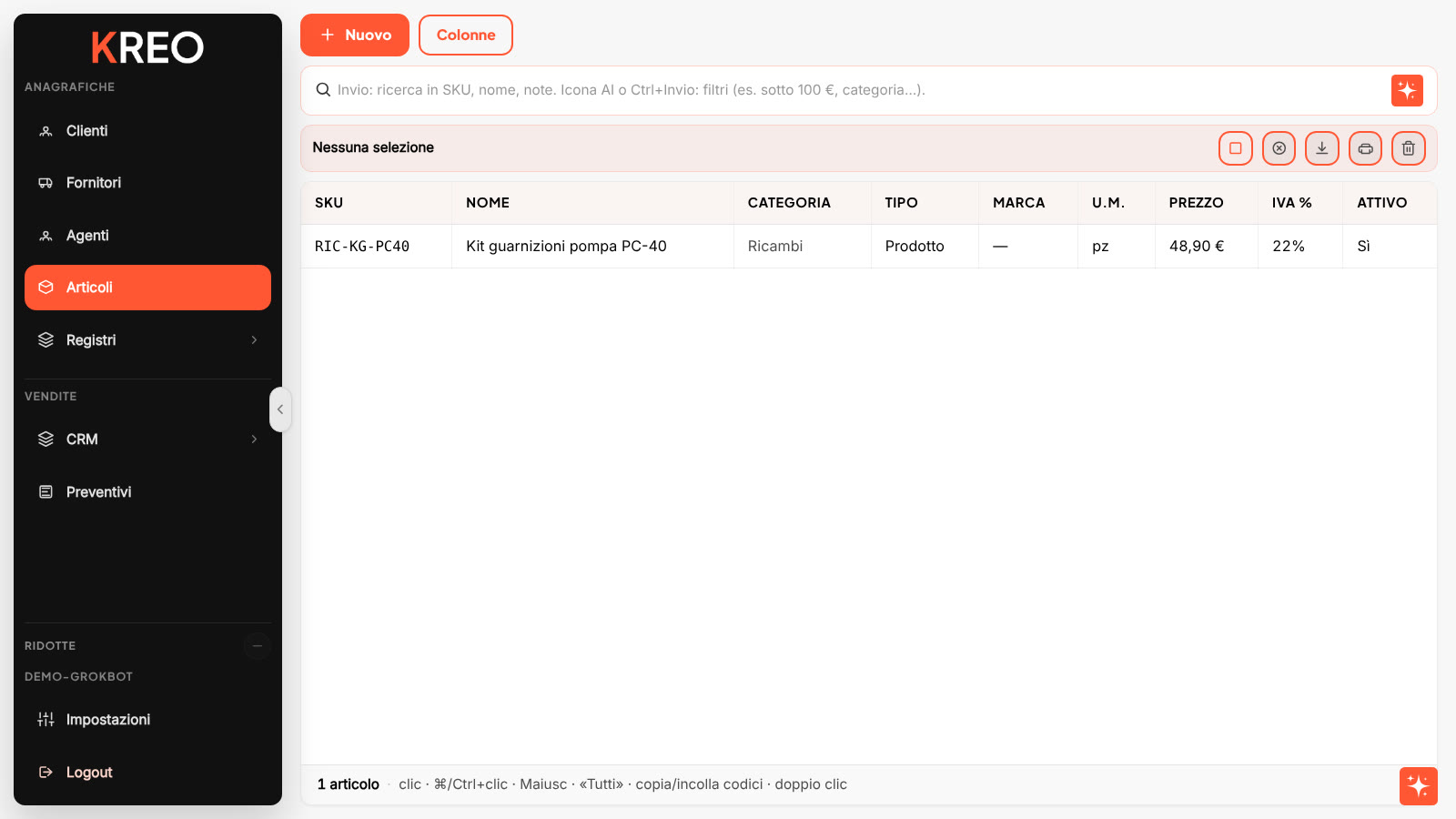Click the select-all square icon
Viewport: 1456px width, 819px height.
coord(1236,148)
